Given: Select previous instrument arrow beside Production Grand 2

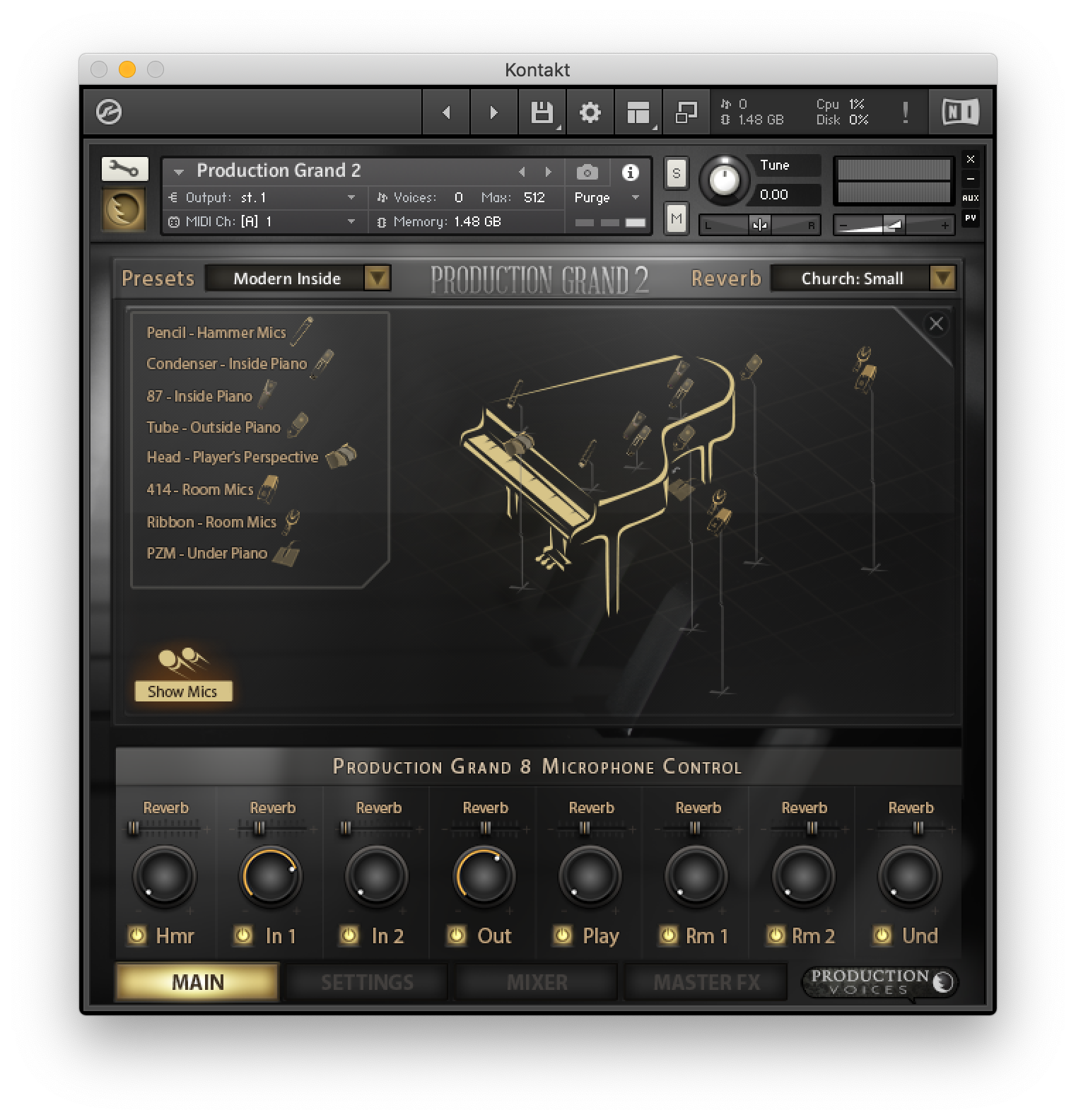Looking at the screenshot, I should [x=522, y=172].
